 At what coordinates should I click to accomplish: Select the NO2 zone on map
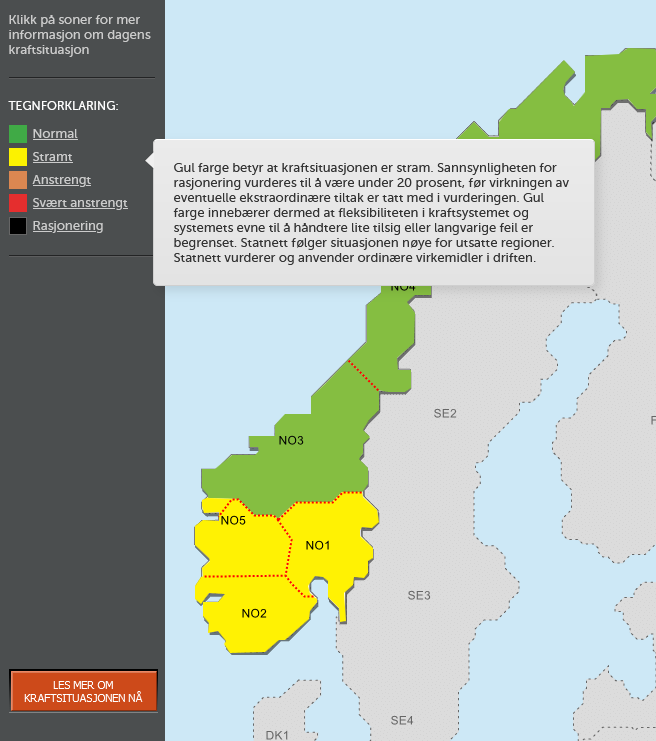point(254,613)
